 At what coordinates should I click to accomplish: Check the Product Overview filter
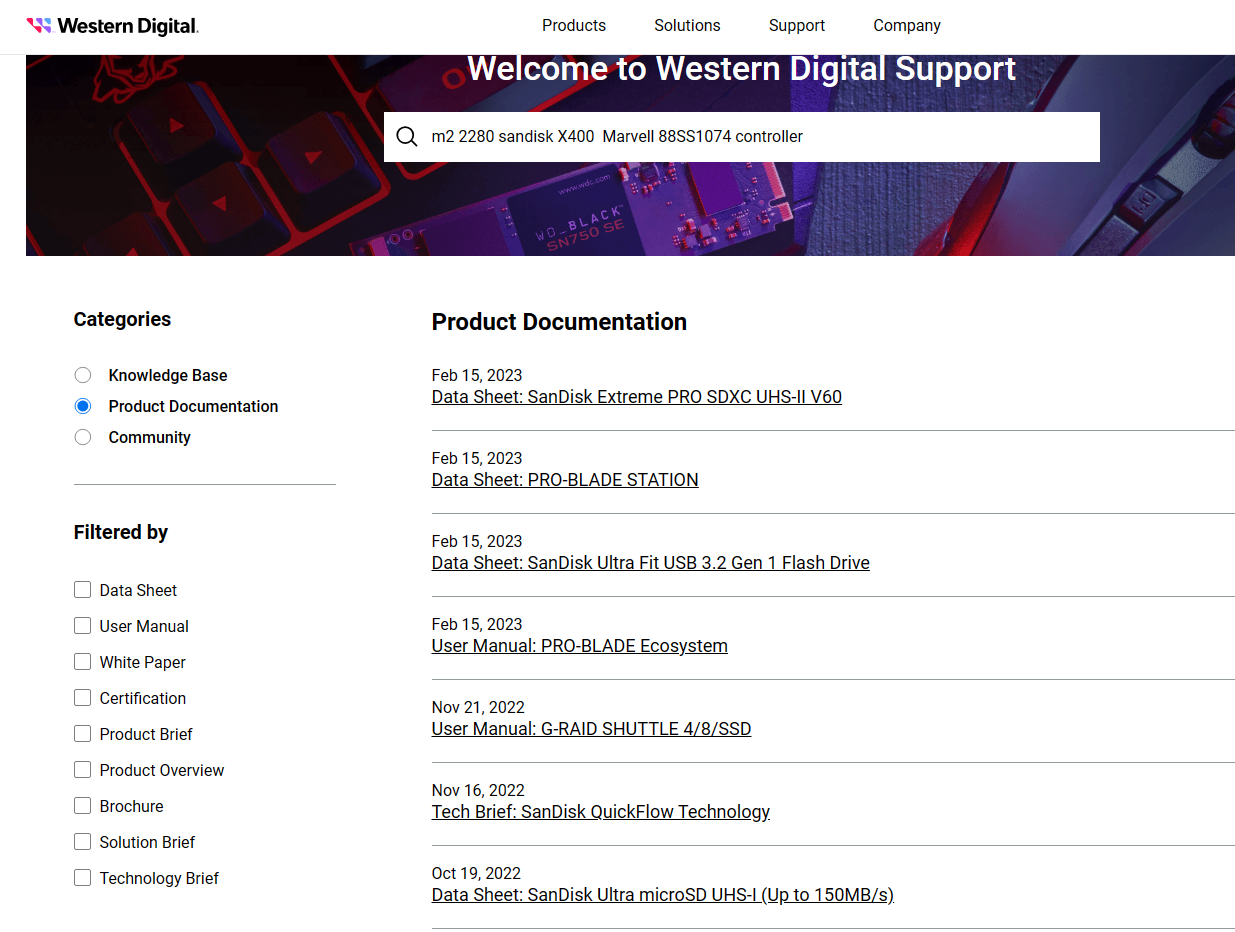(83, 770)
